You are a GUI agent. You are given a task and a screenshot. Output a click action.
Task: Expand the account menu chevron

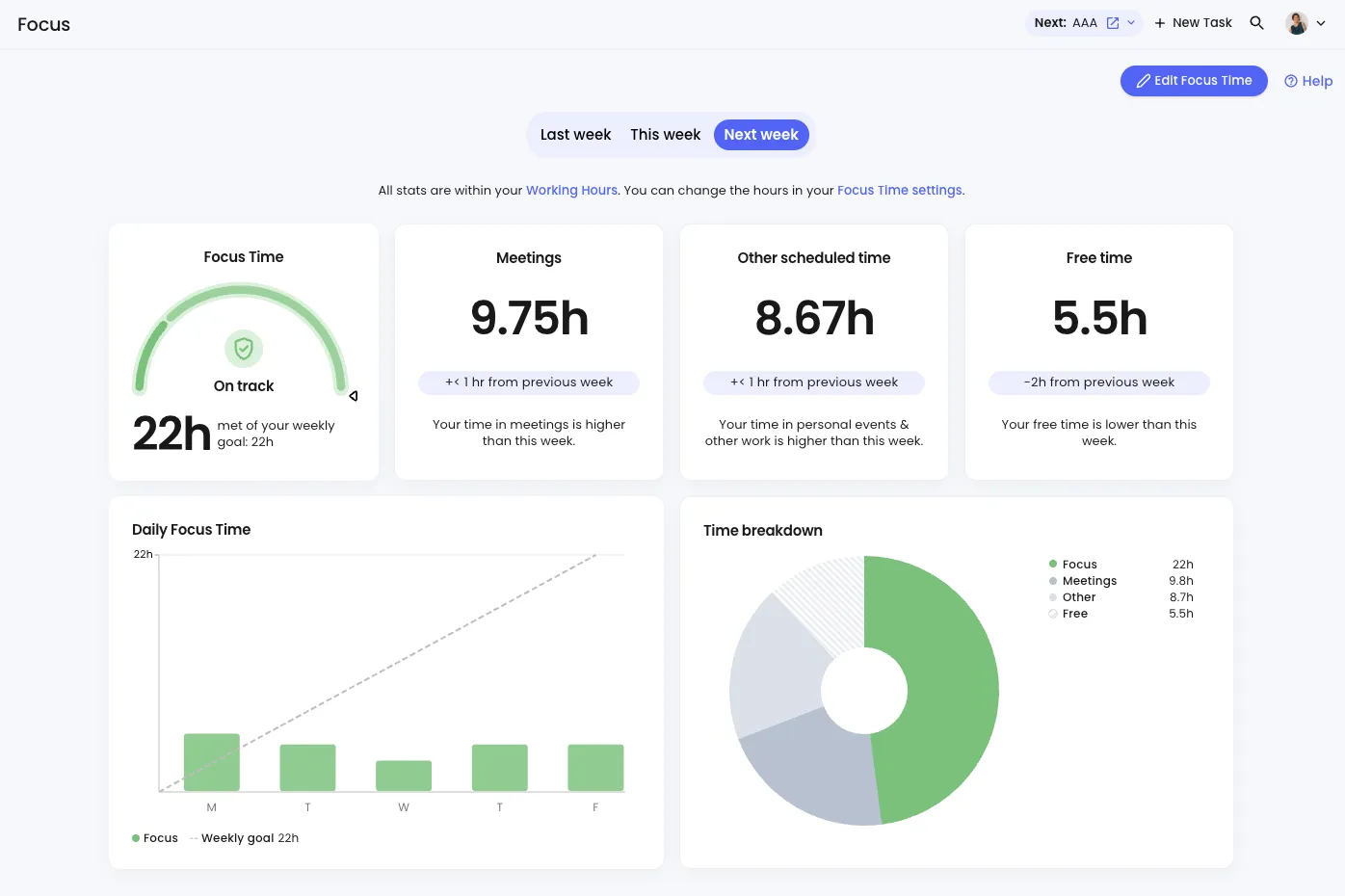(x=1321, y=24)
